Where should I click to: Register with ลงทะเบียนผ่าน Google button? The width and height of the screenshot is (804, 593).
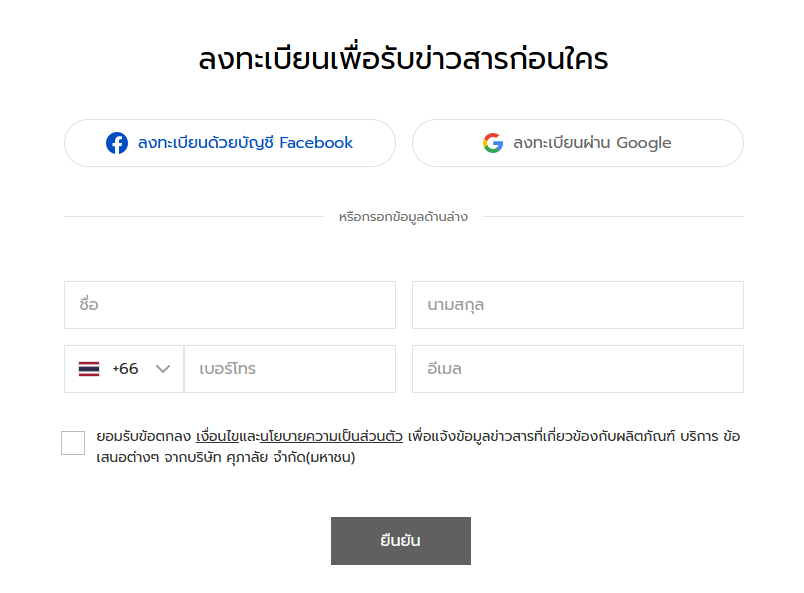click(578, 143)
